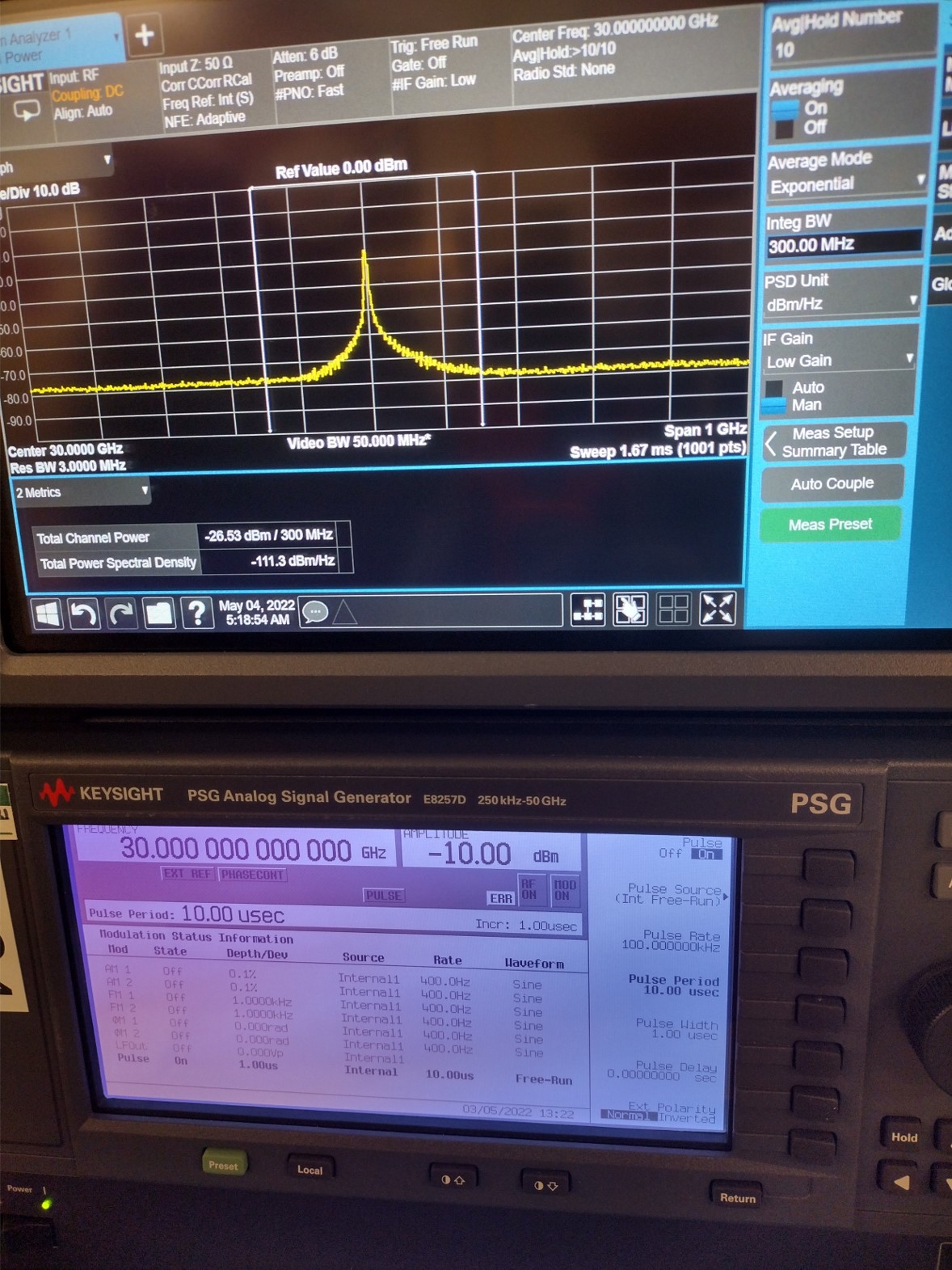Select the Pulse Delay softkey label
Screen dimensions: 952x1270
pos(662,1071)
